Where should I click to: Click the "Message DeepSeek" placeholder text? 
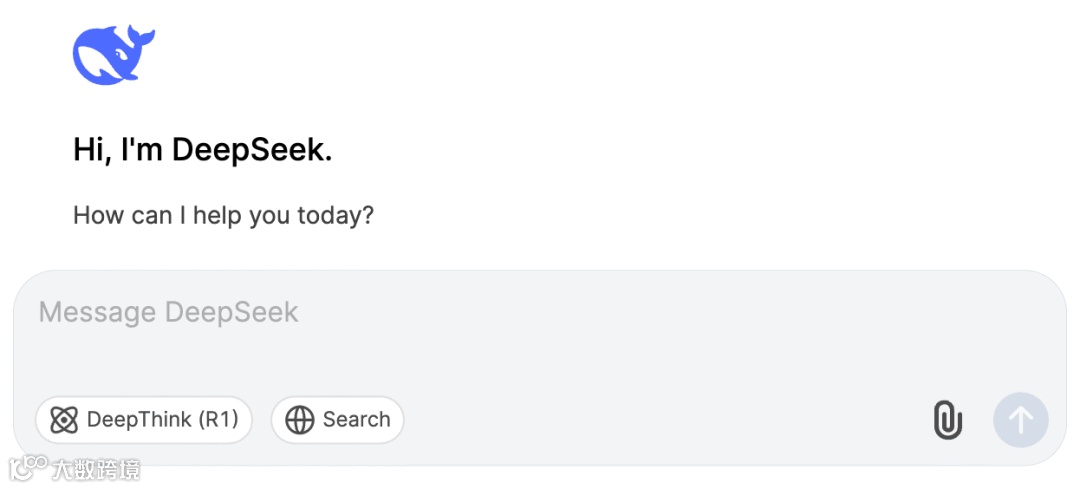[168, 312]
